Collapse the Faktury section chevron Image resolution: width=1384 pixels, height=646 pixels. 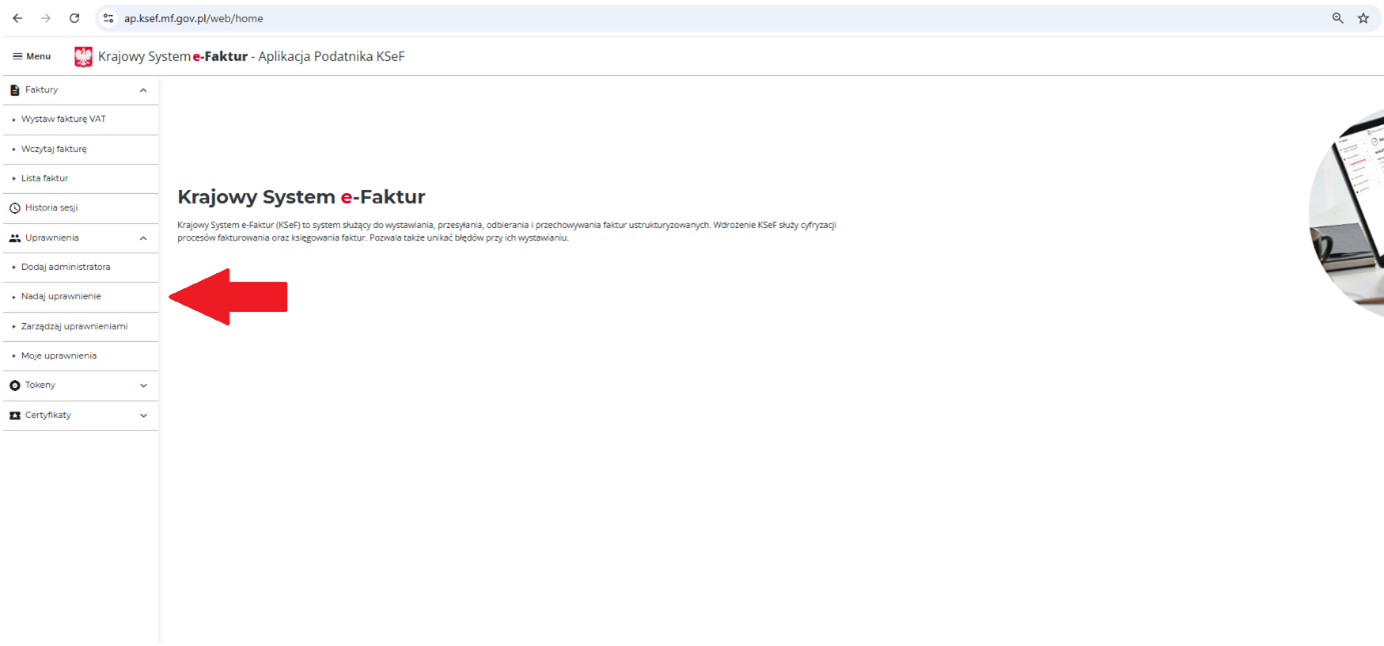[143, 90]
